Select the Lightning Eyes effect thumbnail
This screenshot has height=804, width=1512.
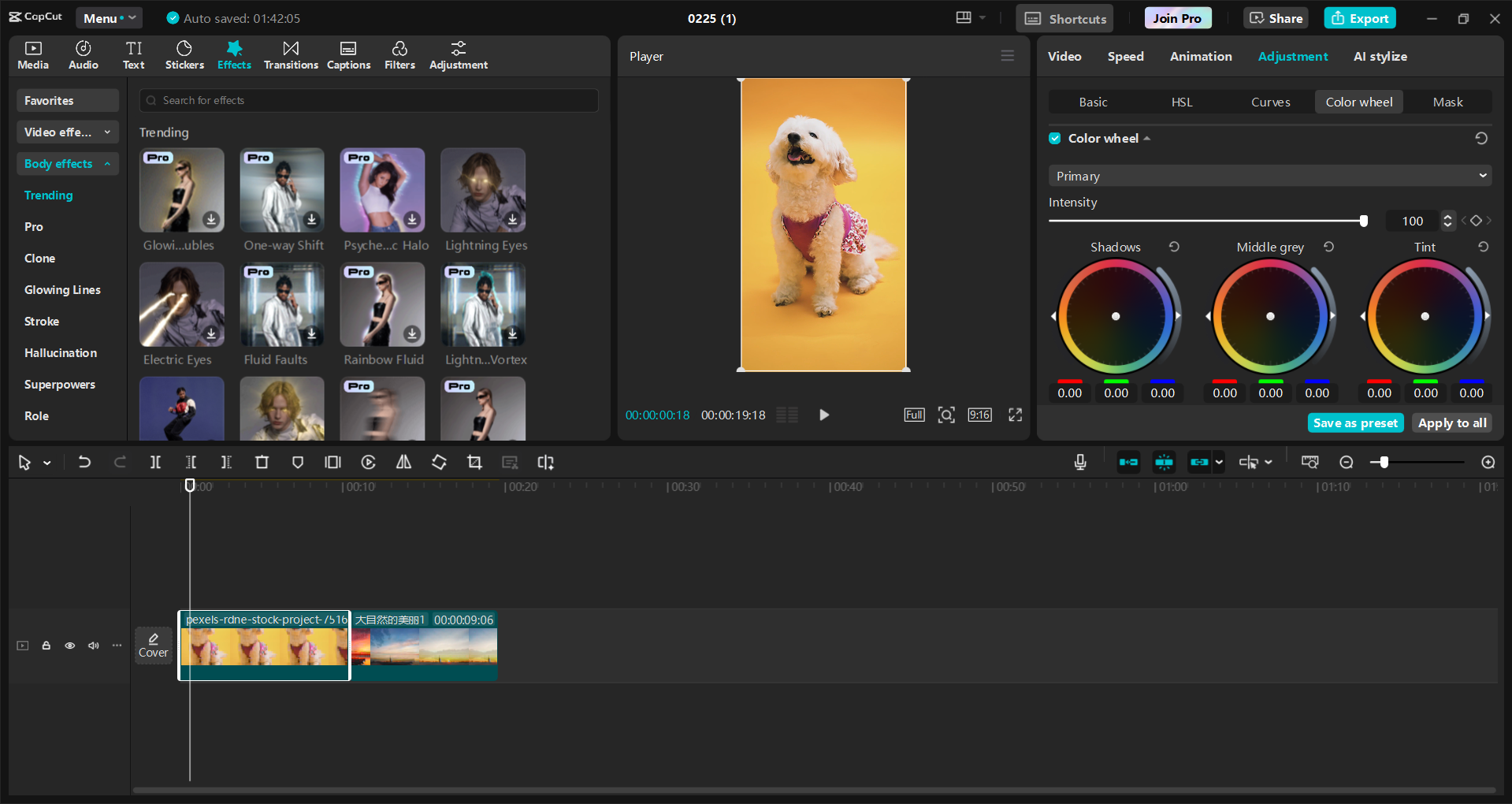click(483, 190)
